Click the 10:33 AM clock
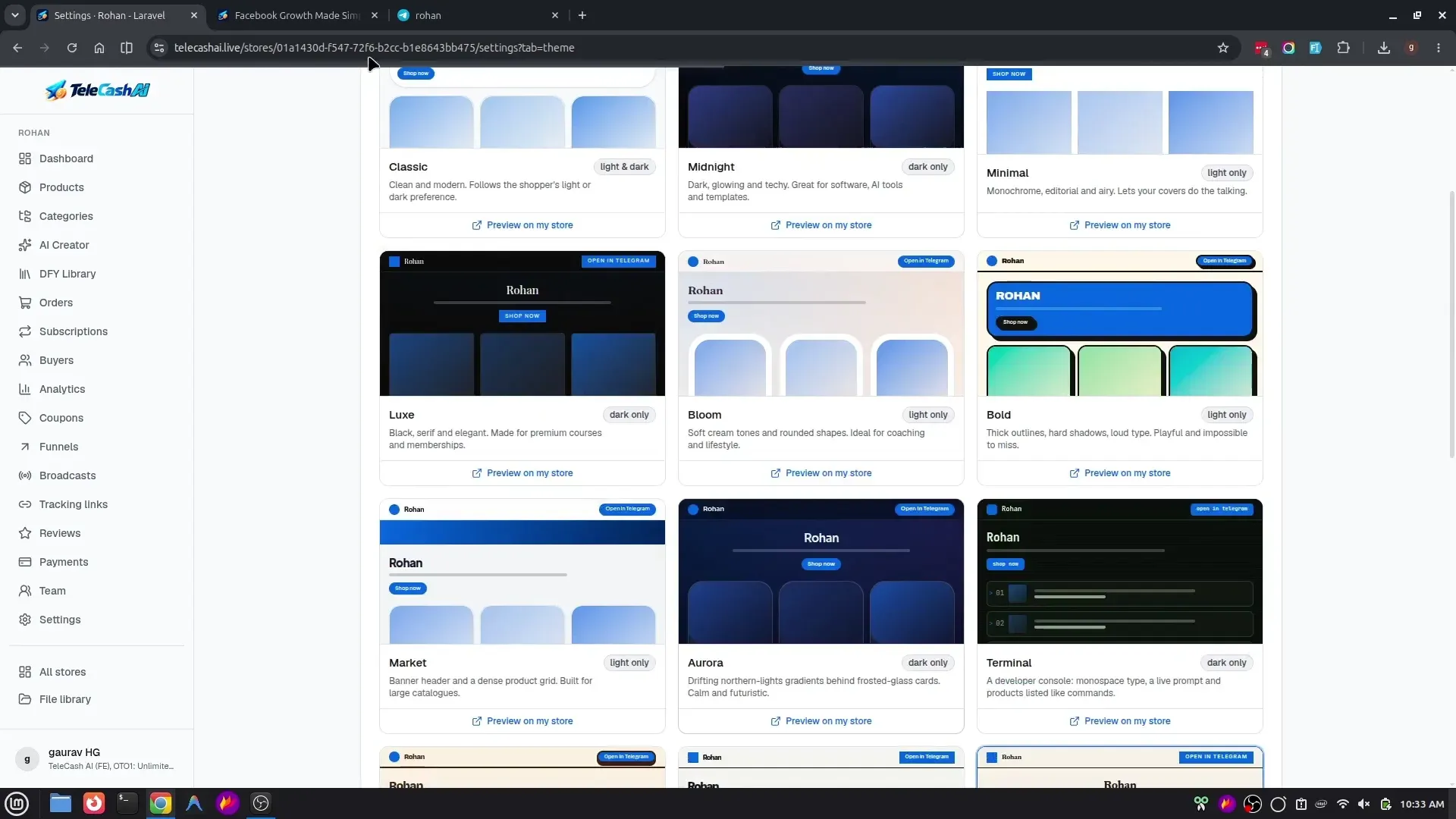 pyautogui.click(x=1422, y=804)
